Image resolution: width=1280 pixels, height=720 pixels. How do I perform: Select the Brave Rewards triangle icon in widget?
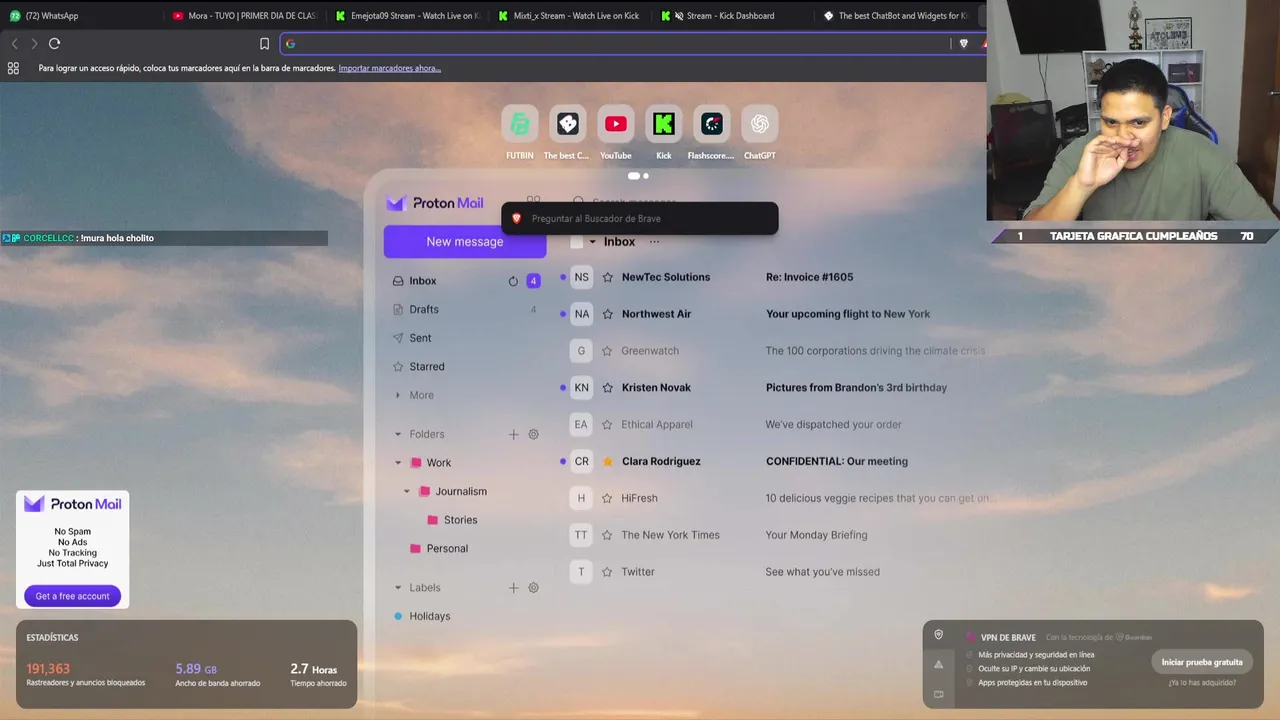[938, 665]
